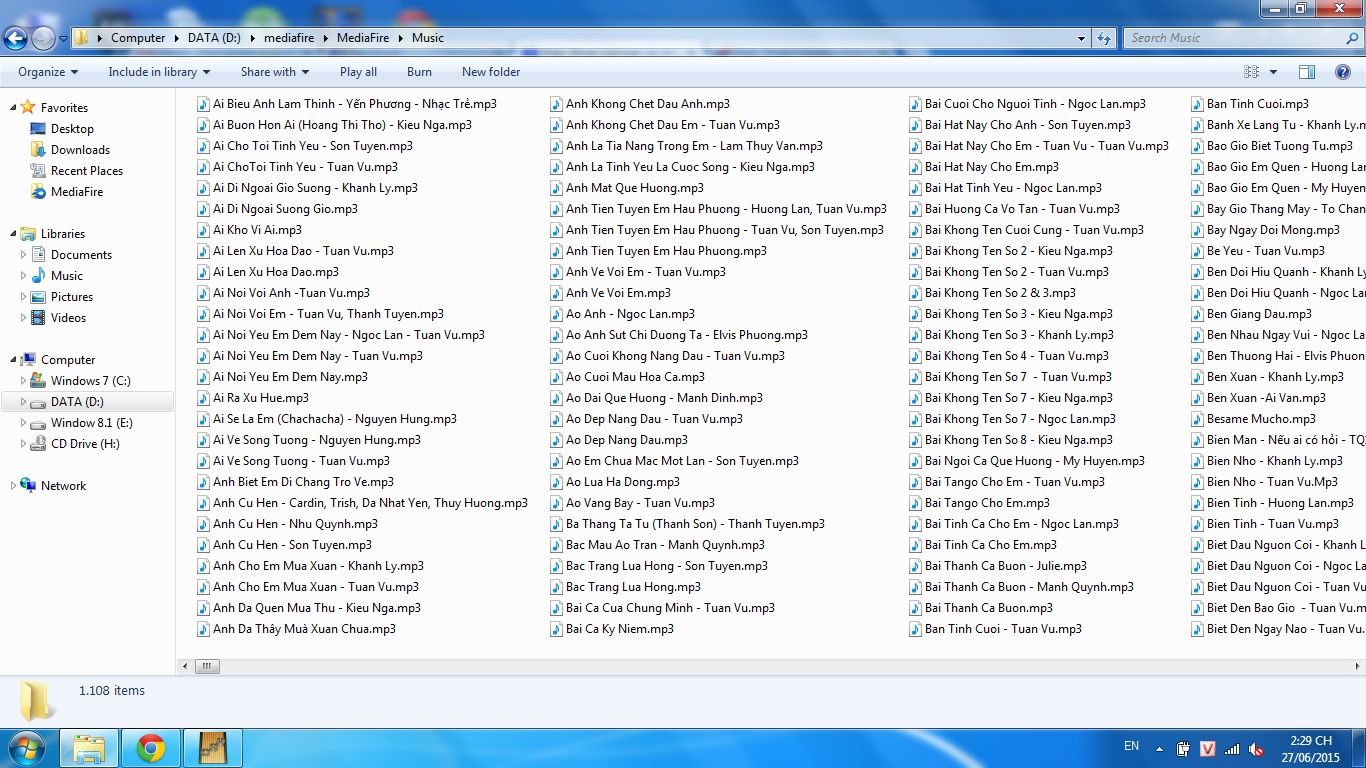The width and height of the screenshot is (1366, 768).
Task: Expand the Share with dropdown
Action: (x=274, y=72)
